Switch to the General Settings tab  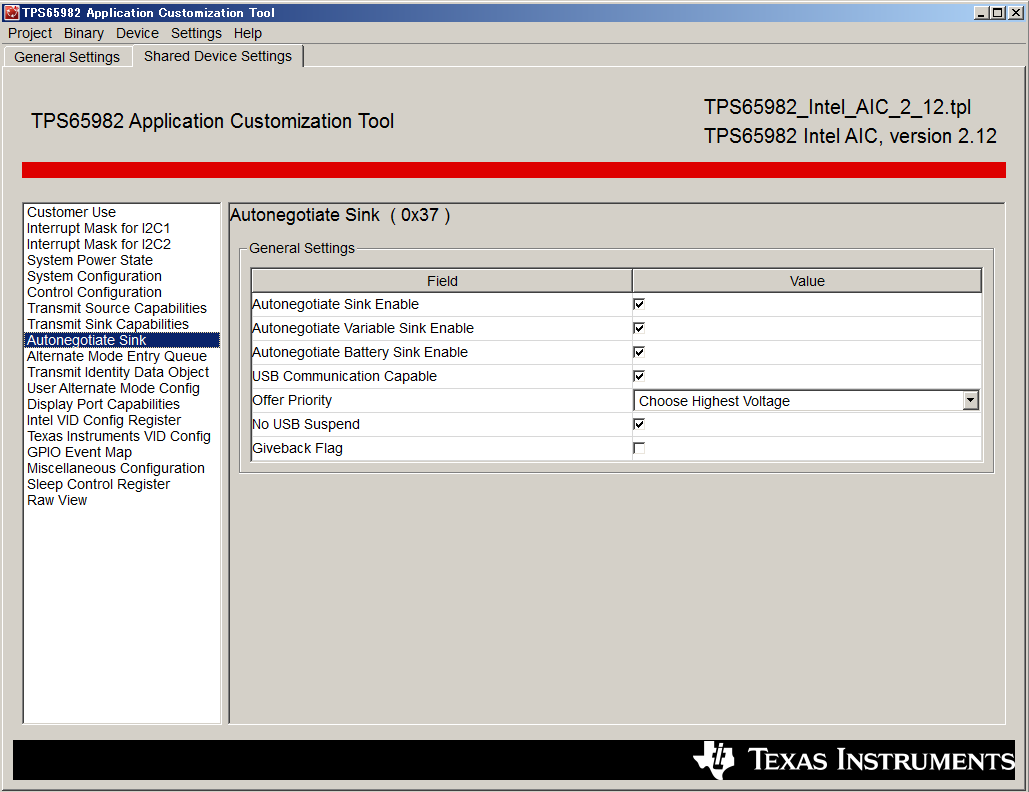coord(67,57)
